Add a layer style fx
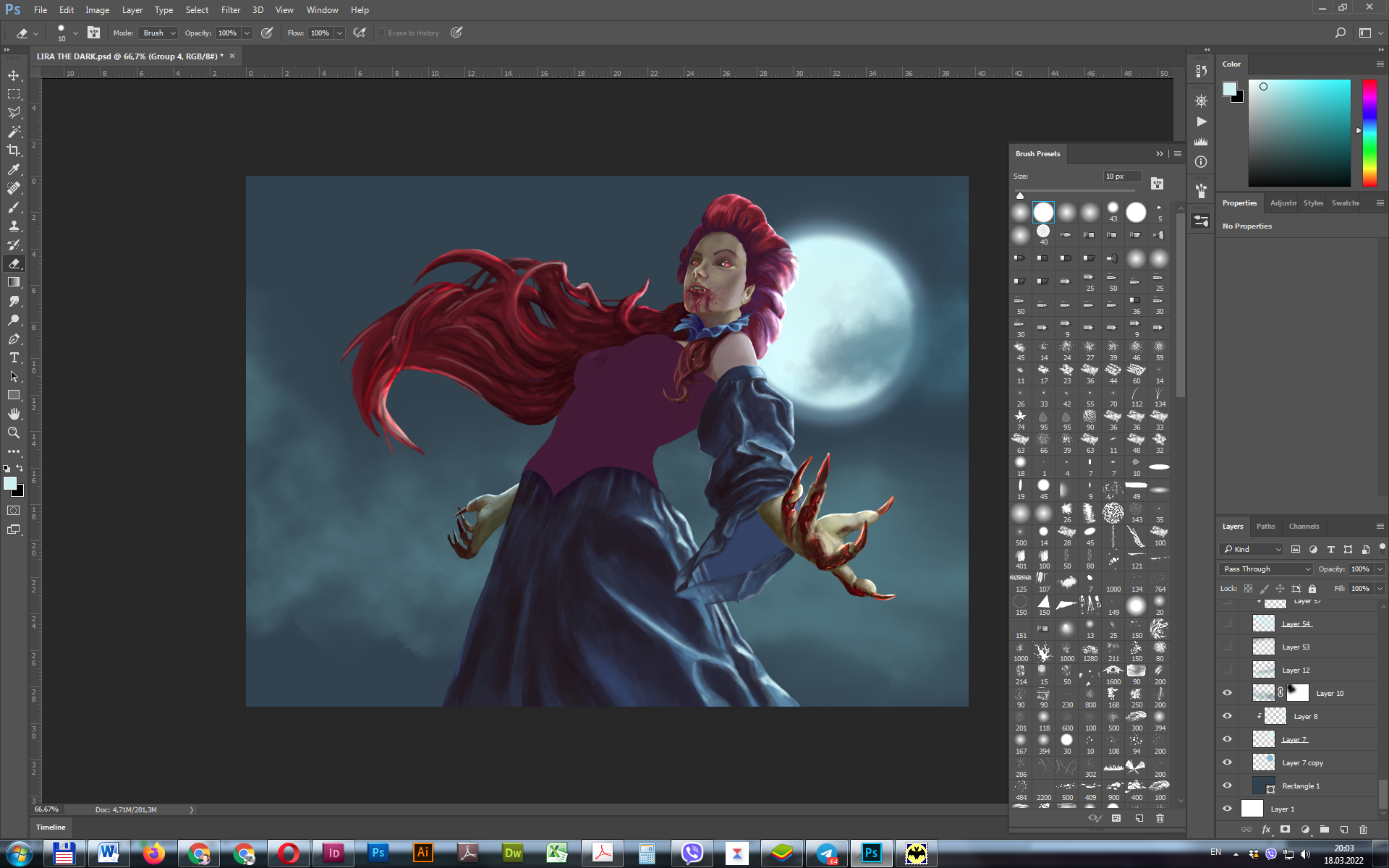 tap(1266, 829)
